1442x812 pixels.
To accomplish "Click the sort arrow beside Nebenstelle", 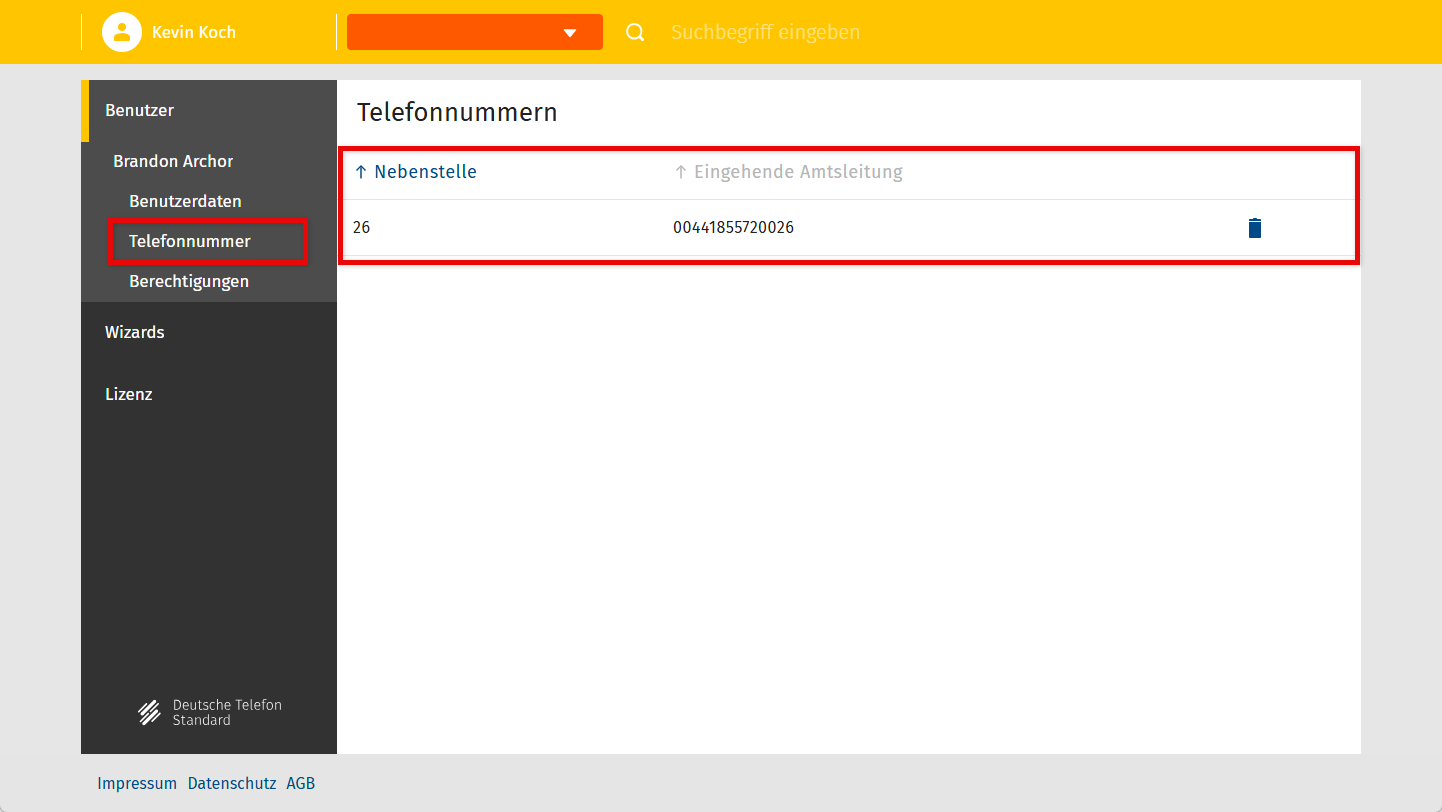I will (x=361, y=172).
